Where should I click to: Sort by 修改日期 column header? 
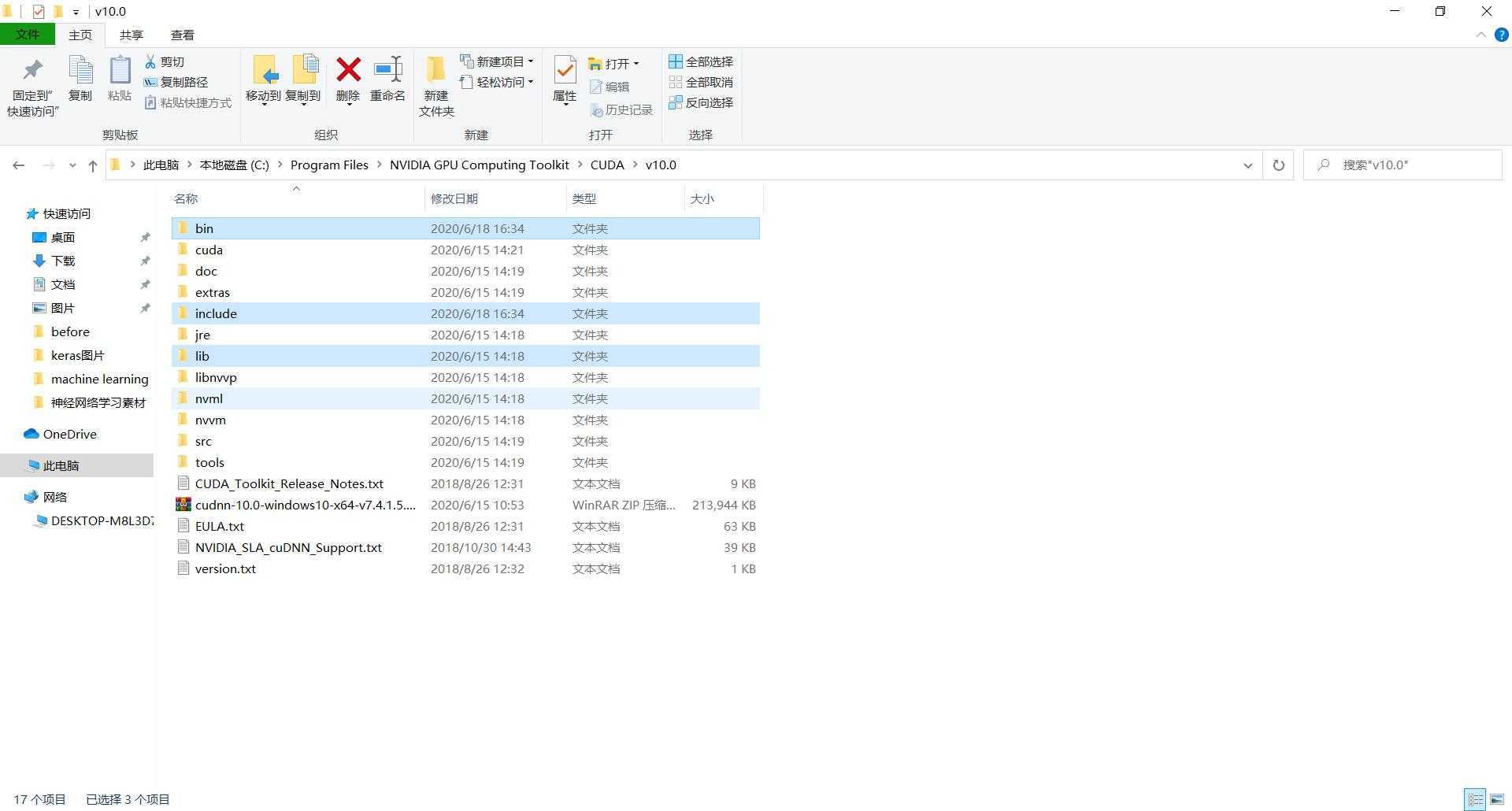coord(495,198)
